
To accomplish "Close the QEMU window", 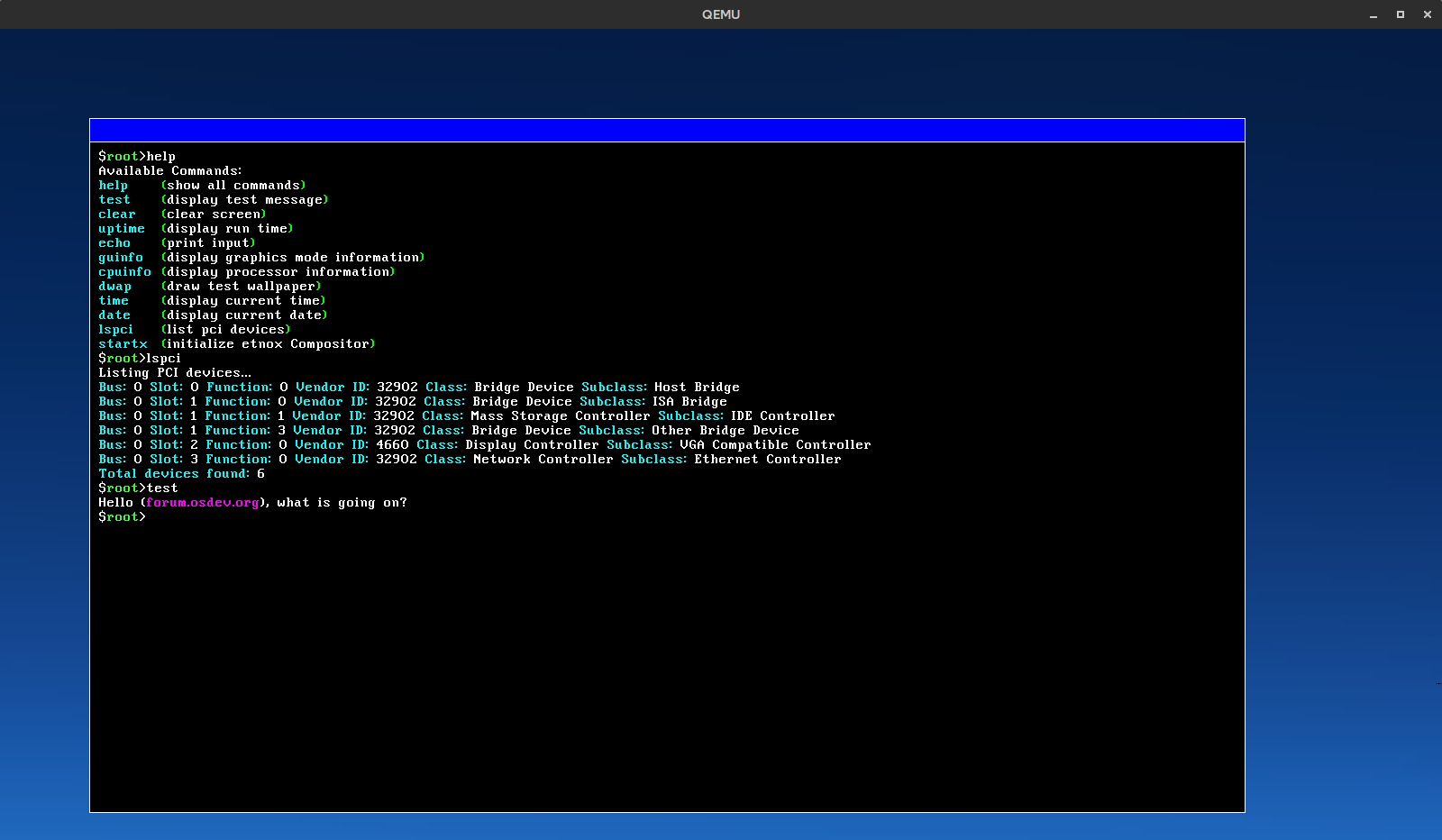I will (1428, 14).
